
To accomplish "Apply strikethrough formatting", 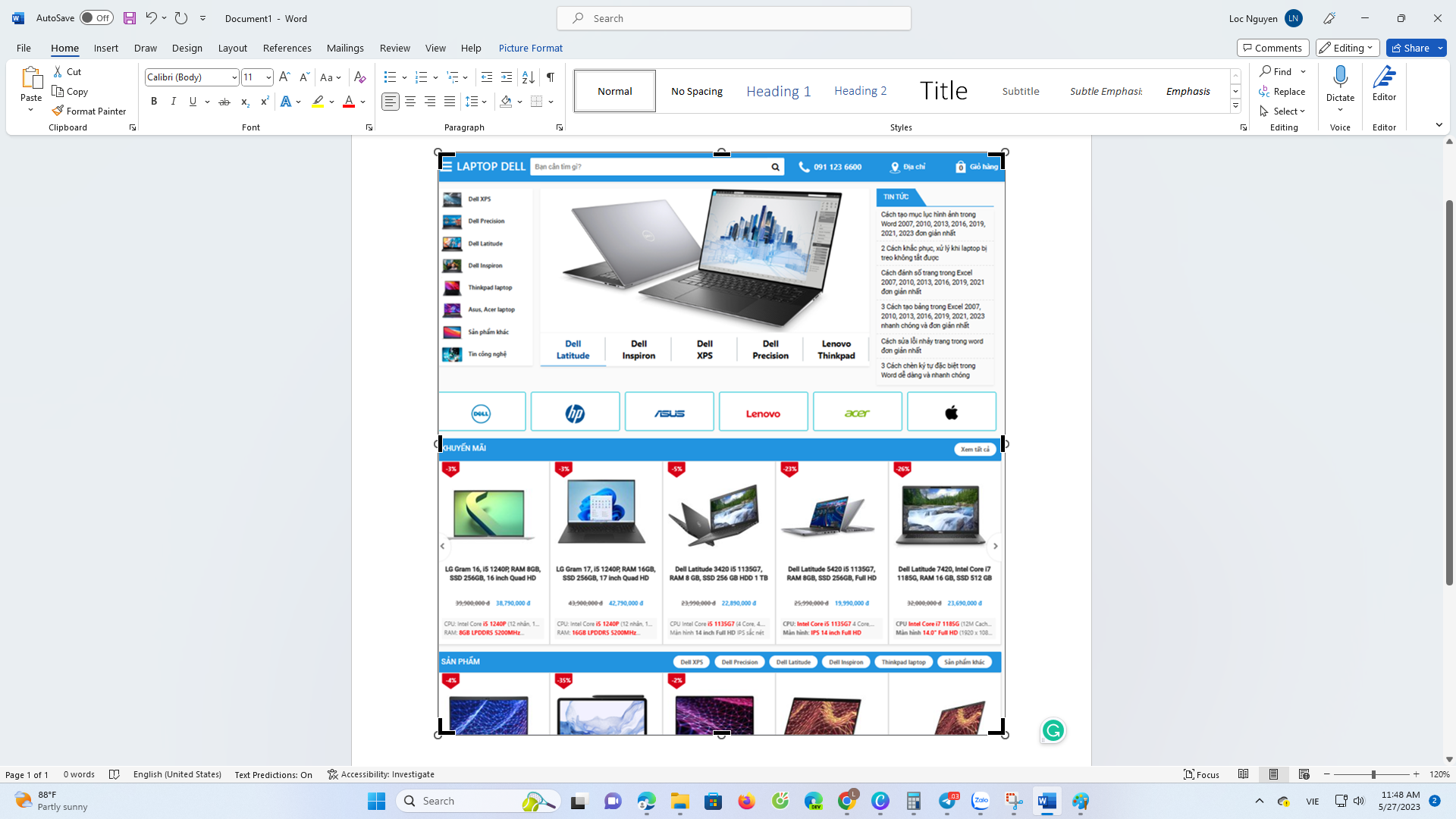I will point(224,102).
